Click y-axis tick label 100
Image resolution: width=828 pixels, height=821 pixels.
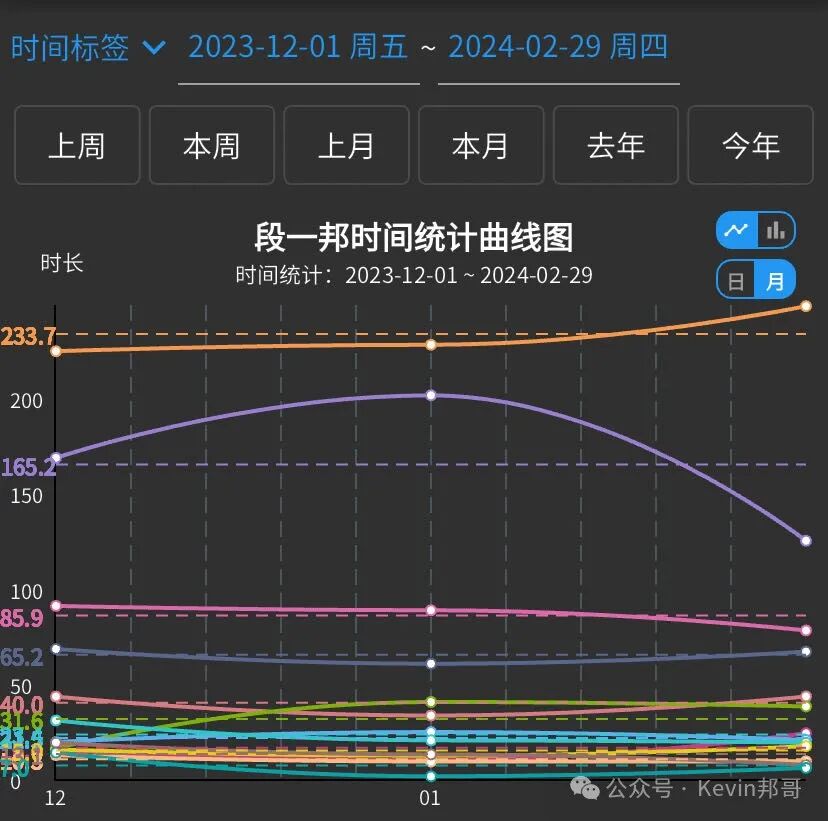[26, 592]
